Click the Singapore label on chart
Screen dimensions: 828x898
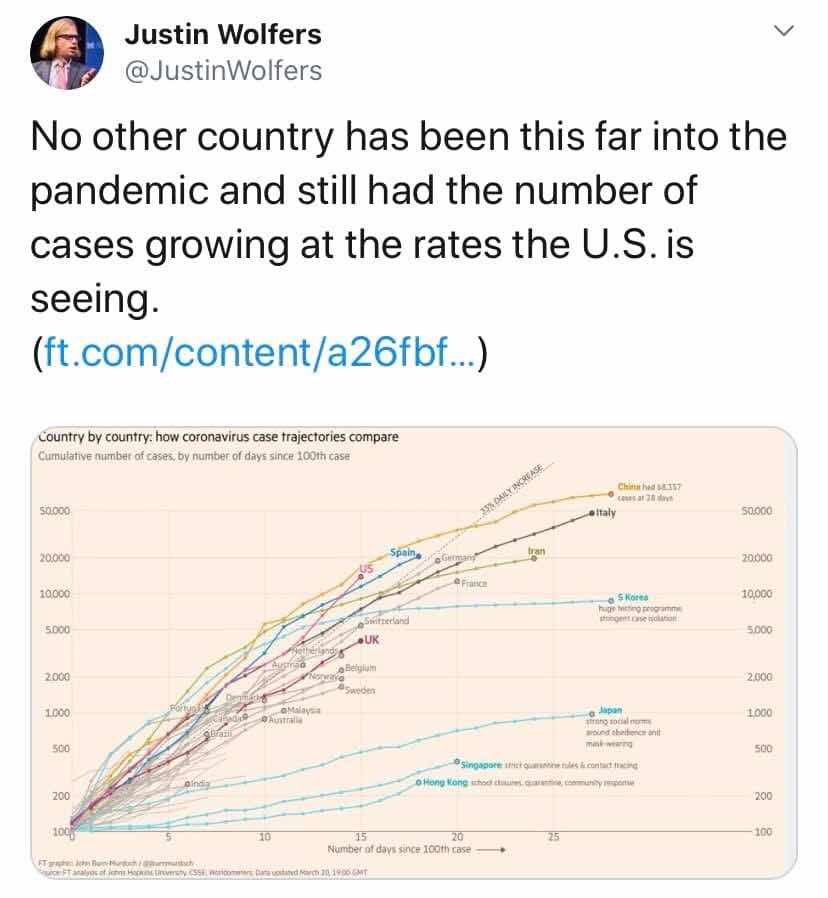[x=482, y=765]
